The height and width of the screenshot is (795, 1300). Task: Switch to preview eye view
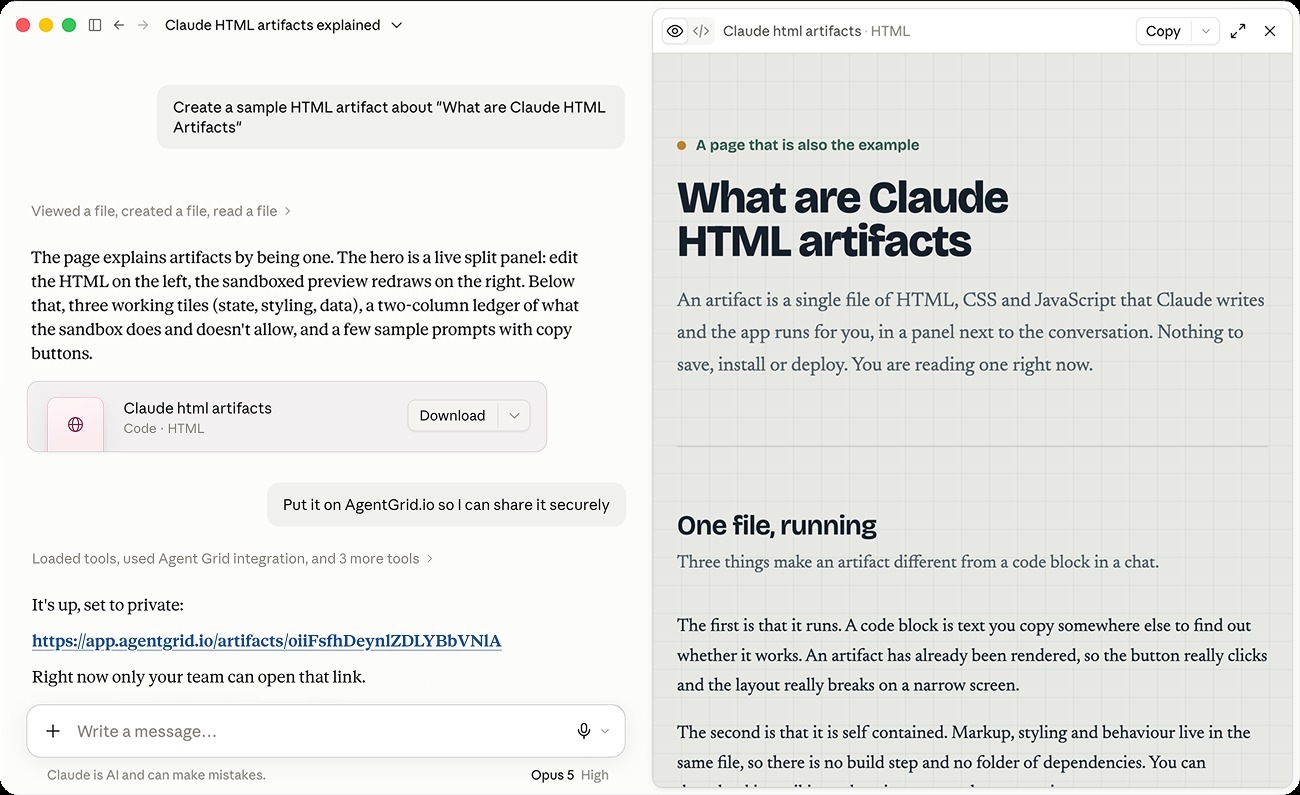675,31
